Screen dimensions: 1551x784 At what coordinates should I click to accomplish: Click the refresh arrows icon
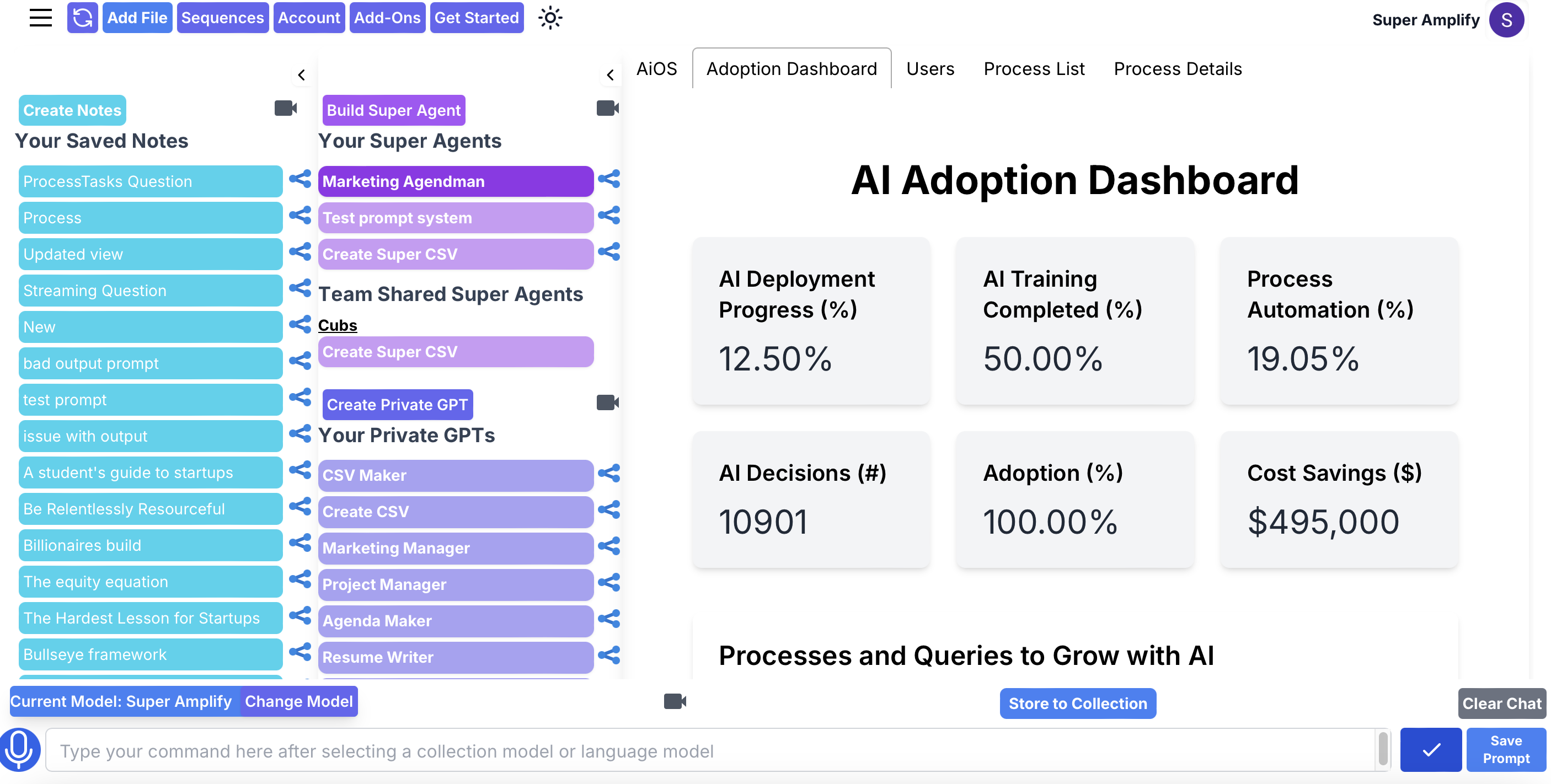point(83,18)
